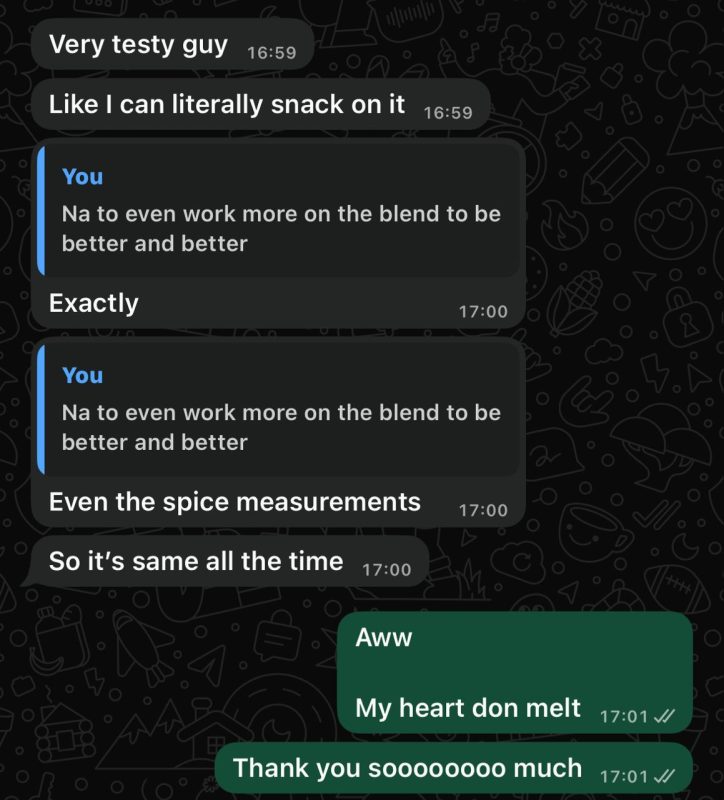Click the 17:00 timestamp on "So it's same all the time"
Screen dimensions: 724x800
click(x=386, y=569)
